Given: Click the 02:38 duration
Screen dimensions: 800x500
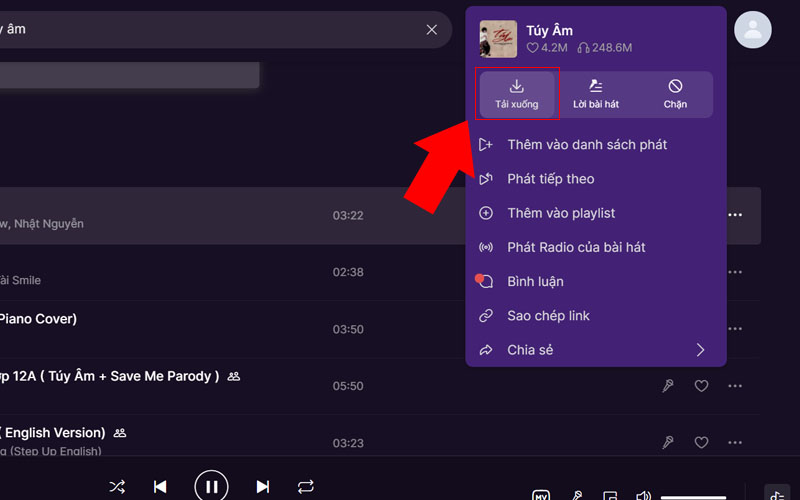Looking at the screenshot, I should pos(348,272).
